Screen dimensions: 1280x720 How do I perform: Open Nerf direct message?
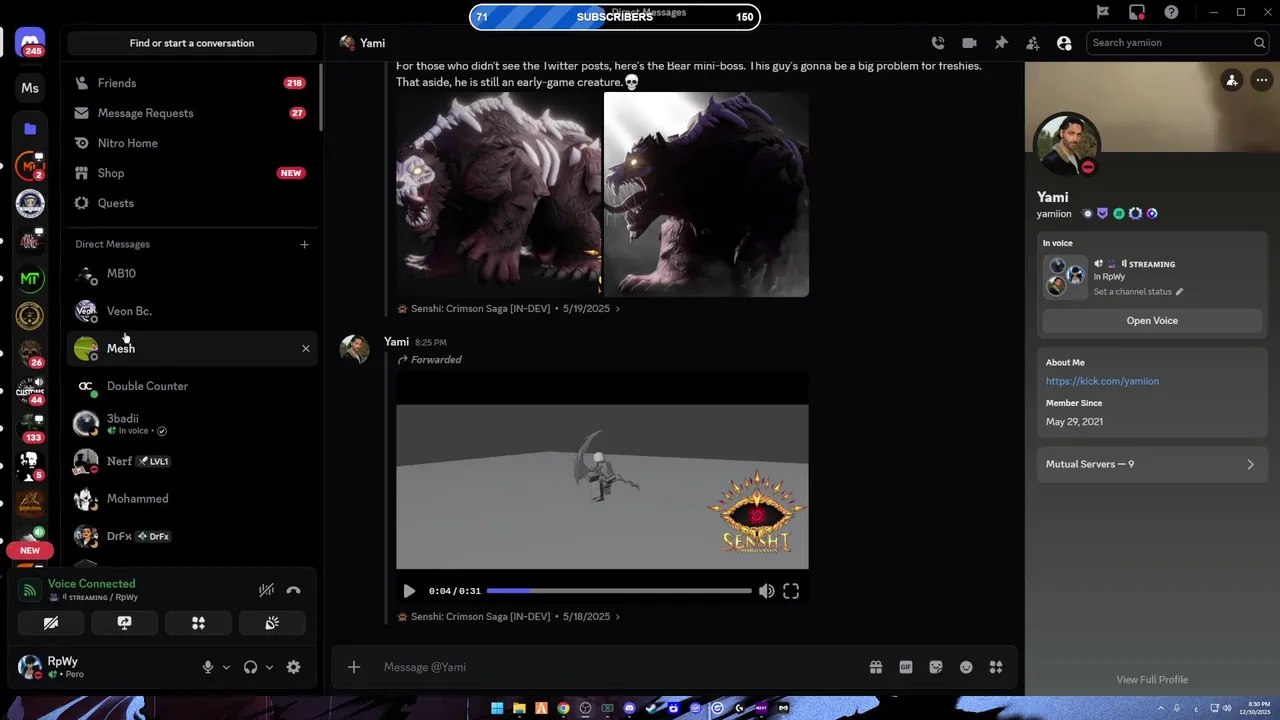click(x=191, y=461)
